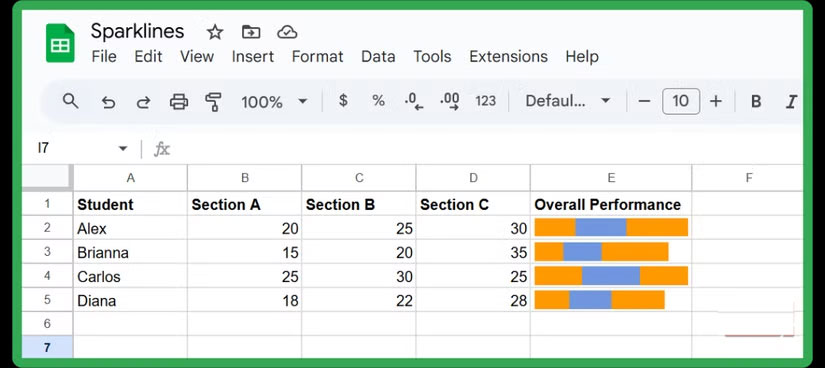
Task: Click the Overall Performance header cell
Action: (x=611, y=204)
